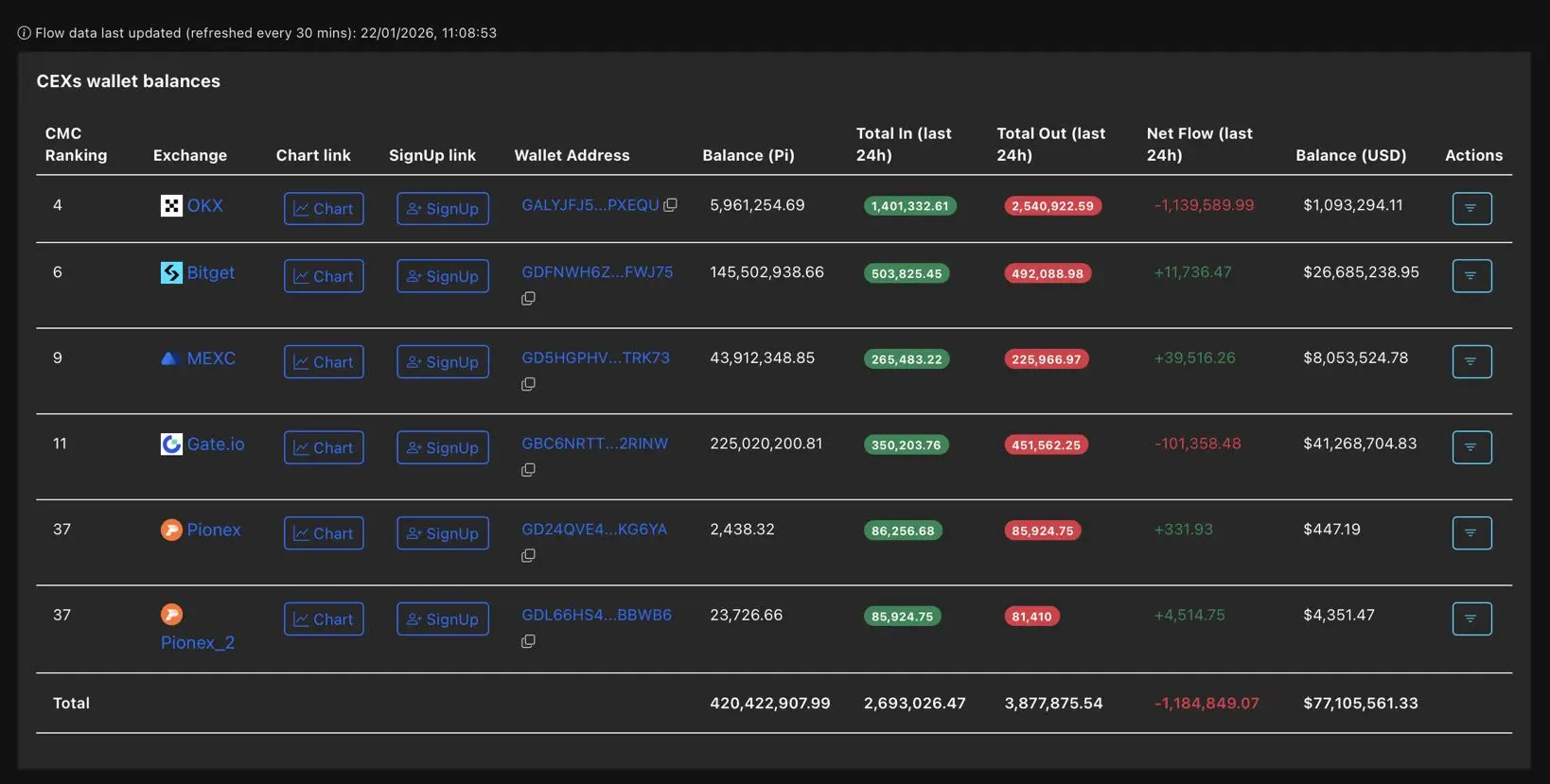This screenshot has height=784, width=1550.
Task: Open the Bitget exchange link
Action: tap(210, 272)
